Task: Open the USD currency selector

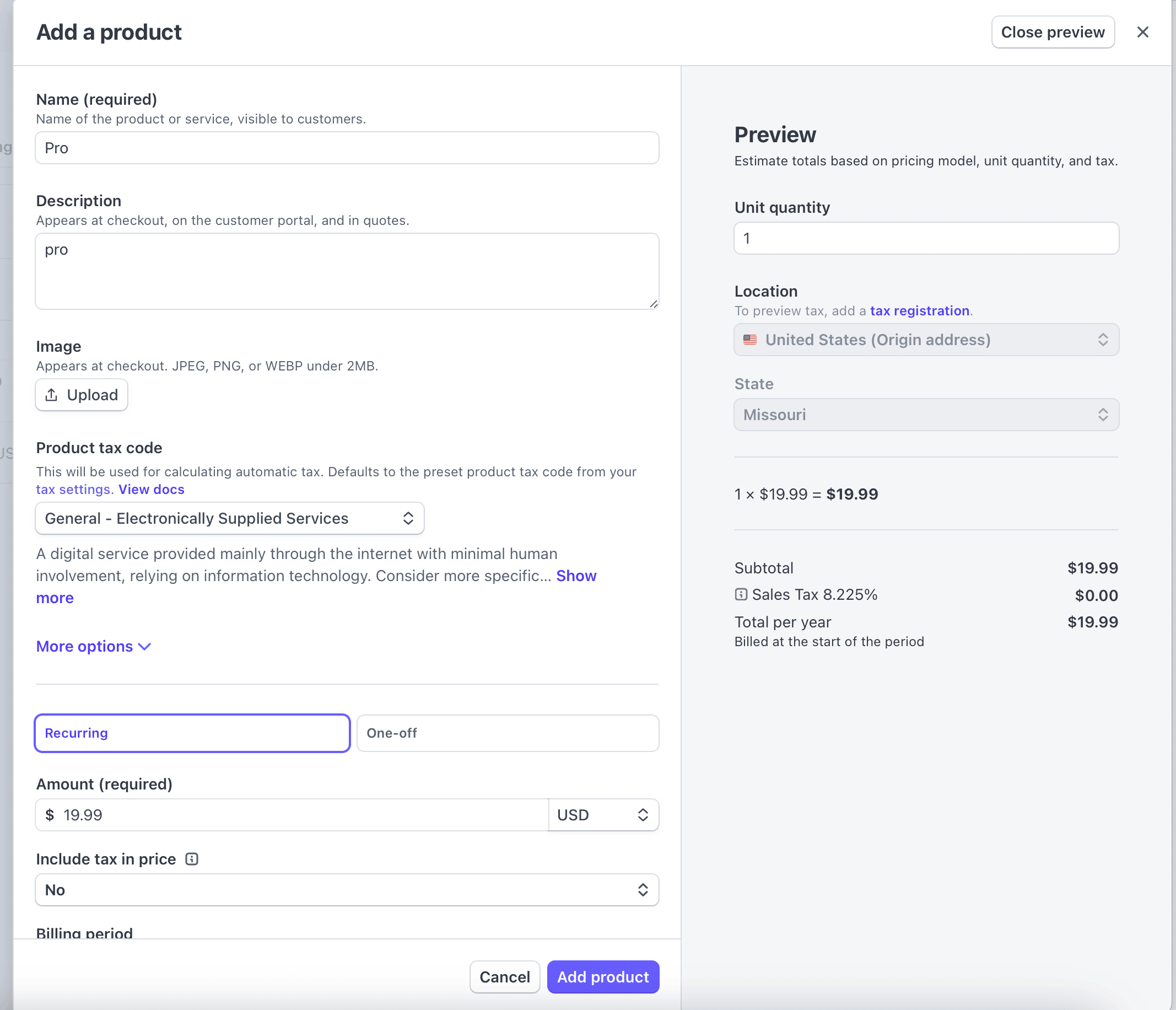Action: 603,815
